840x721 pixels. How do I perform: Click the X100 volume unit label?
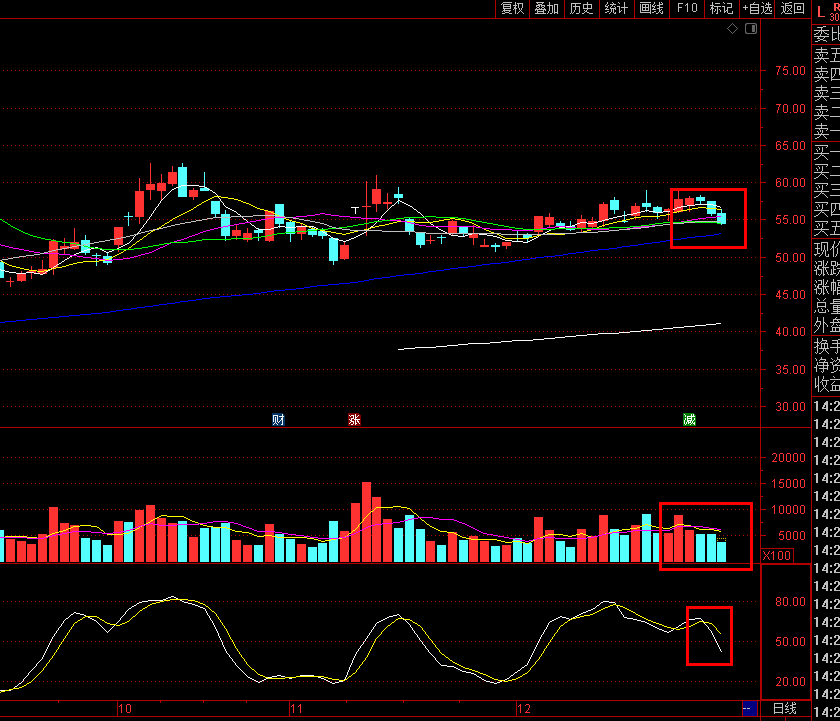tap(777, 555)
